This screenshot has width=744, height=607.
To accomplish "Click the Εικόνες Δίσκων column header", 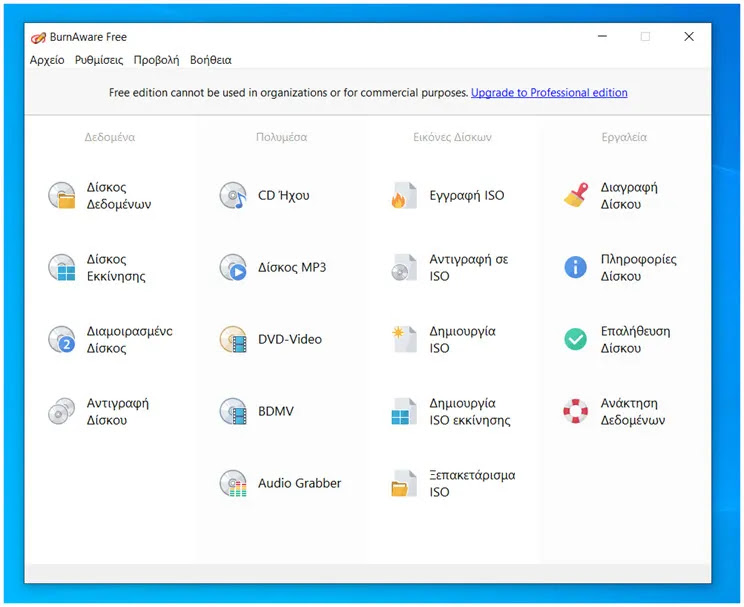I will pos(452,137).
